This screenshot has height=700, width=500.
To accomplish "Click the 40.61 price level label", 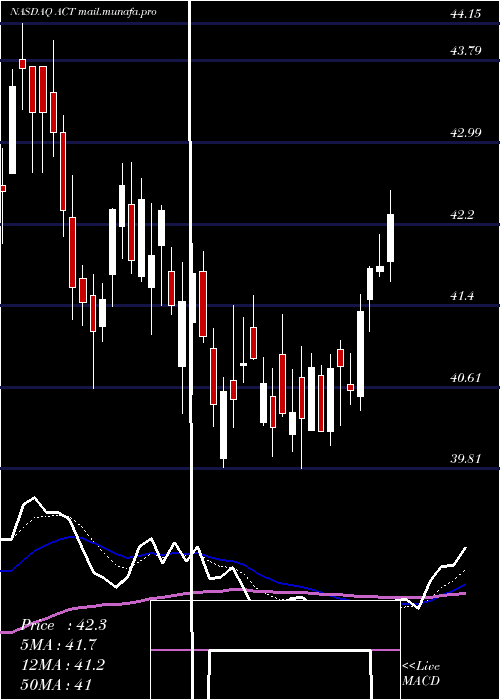I will (466, 378).
